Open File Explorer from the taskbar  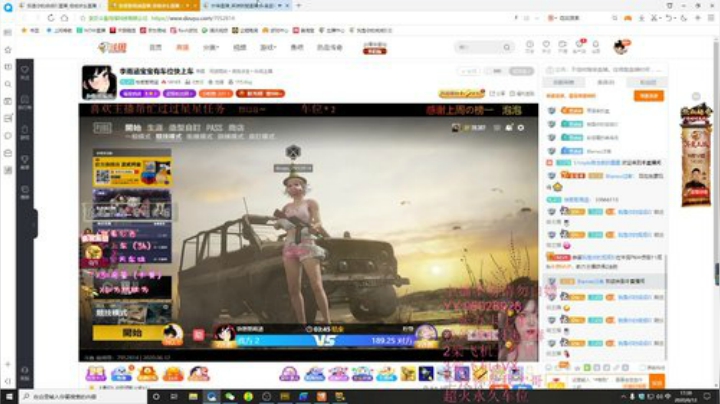(193, 397)
